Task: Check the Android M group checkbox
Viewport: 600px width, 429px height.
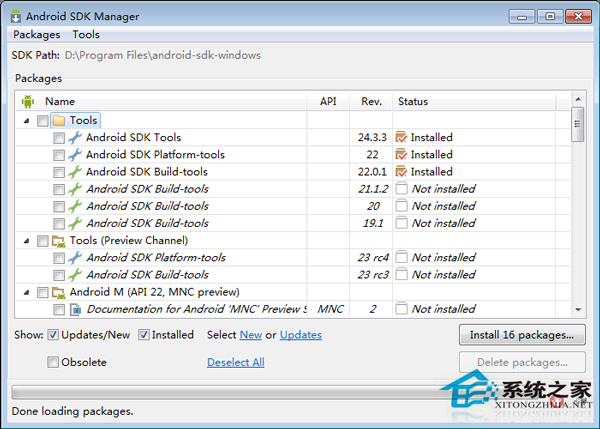Action: pyautogui.click(x=42, y=293)
